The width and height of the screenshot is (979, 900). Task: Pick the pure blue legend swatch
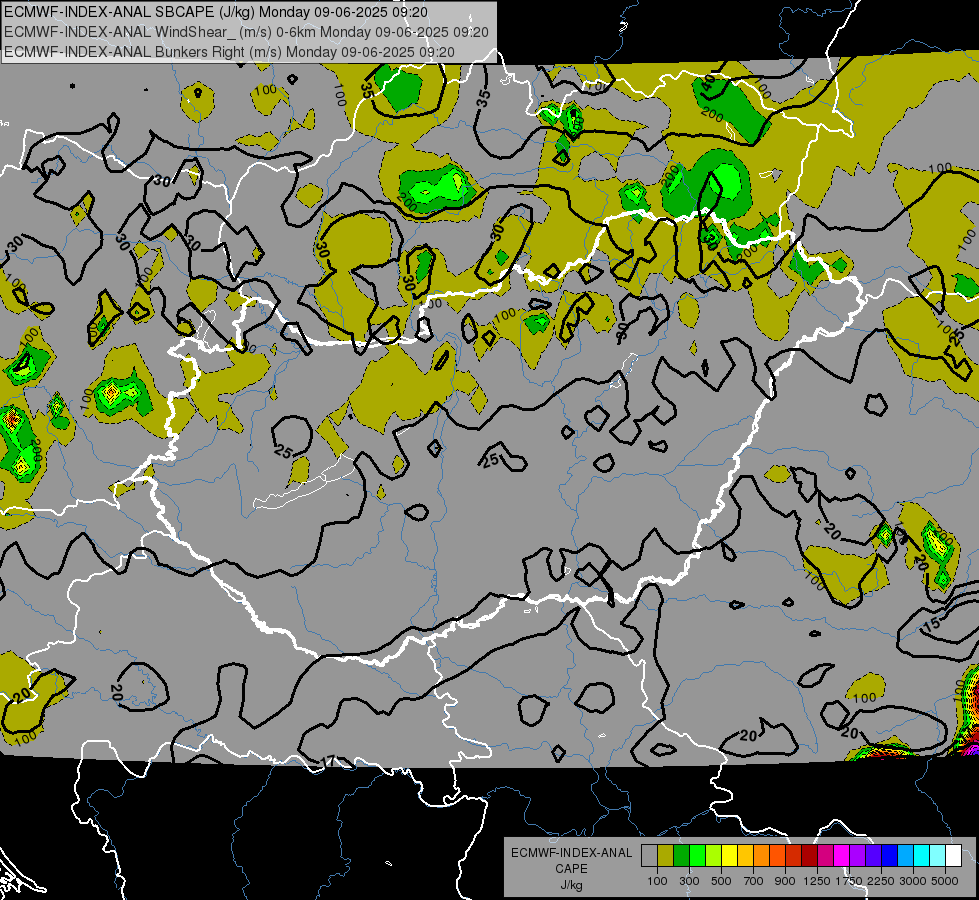[890, 856]
